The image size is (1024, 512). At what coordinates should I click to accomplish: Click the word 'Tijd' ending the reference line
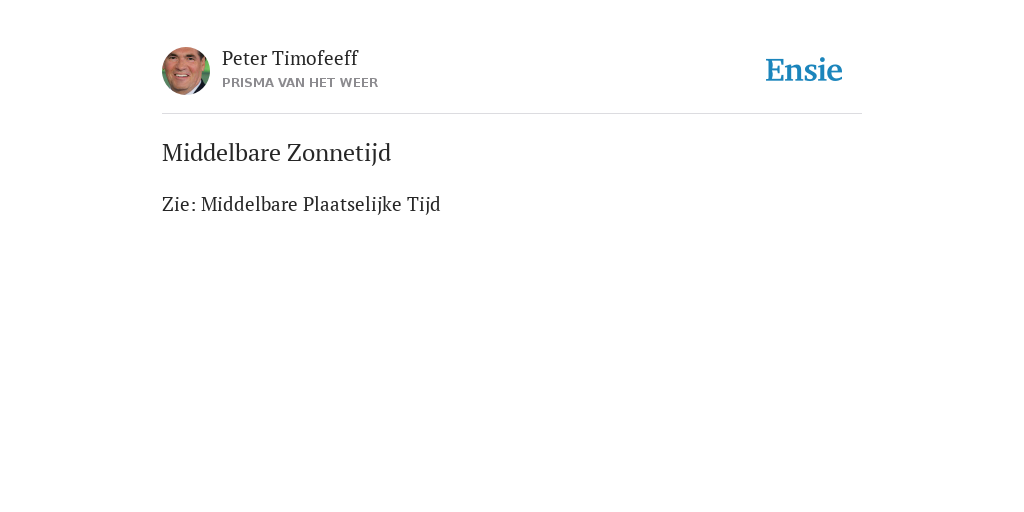click(424, 204)
